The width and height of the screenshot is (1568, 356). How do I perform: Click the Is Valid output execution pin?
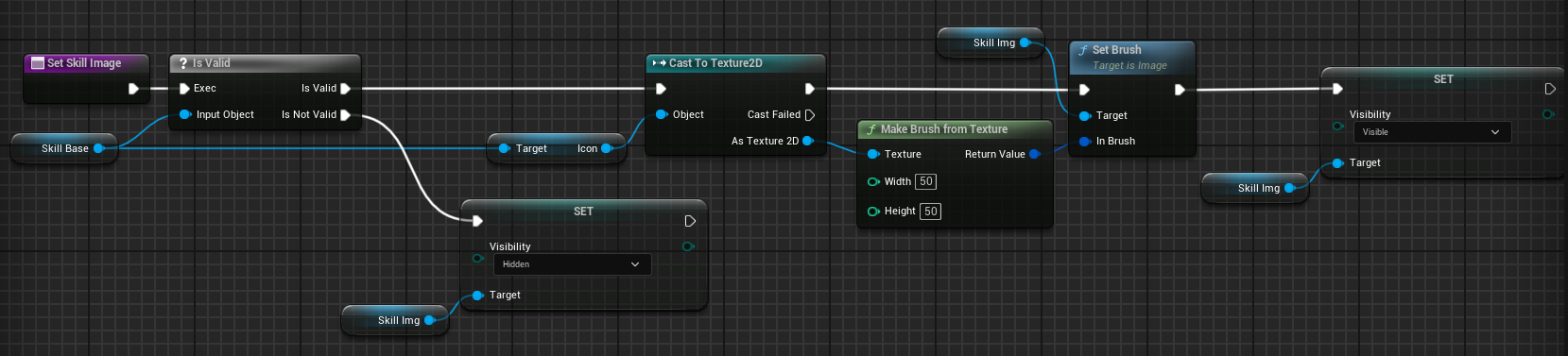coord(346,89)
